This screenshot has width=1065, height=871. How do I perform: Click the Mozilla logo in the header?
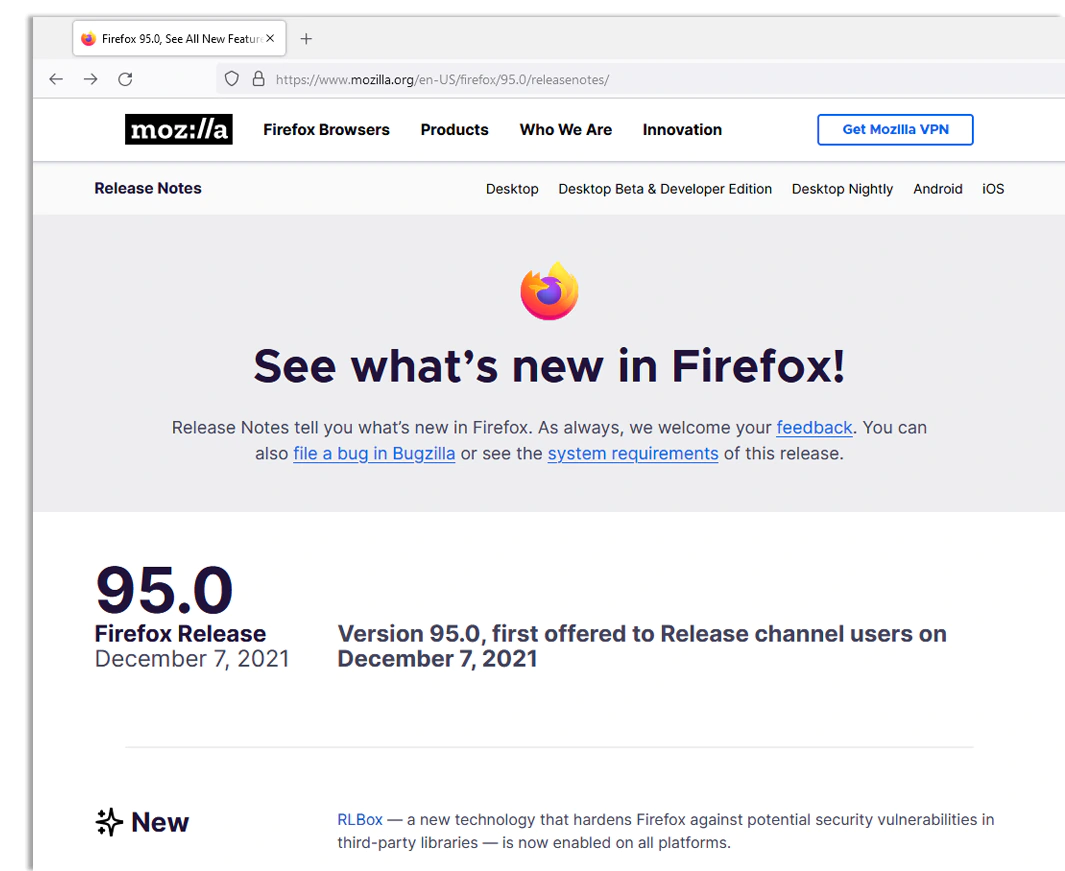click(179, 129)
